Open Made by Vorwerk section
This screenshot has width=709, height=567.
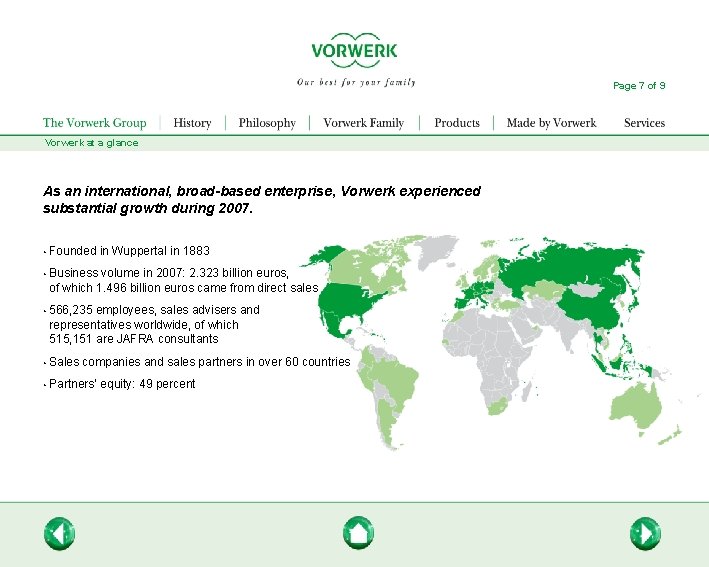[x=551, y=123]
